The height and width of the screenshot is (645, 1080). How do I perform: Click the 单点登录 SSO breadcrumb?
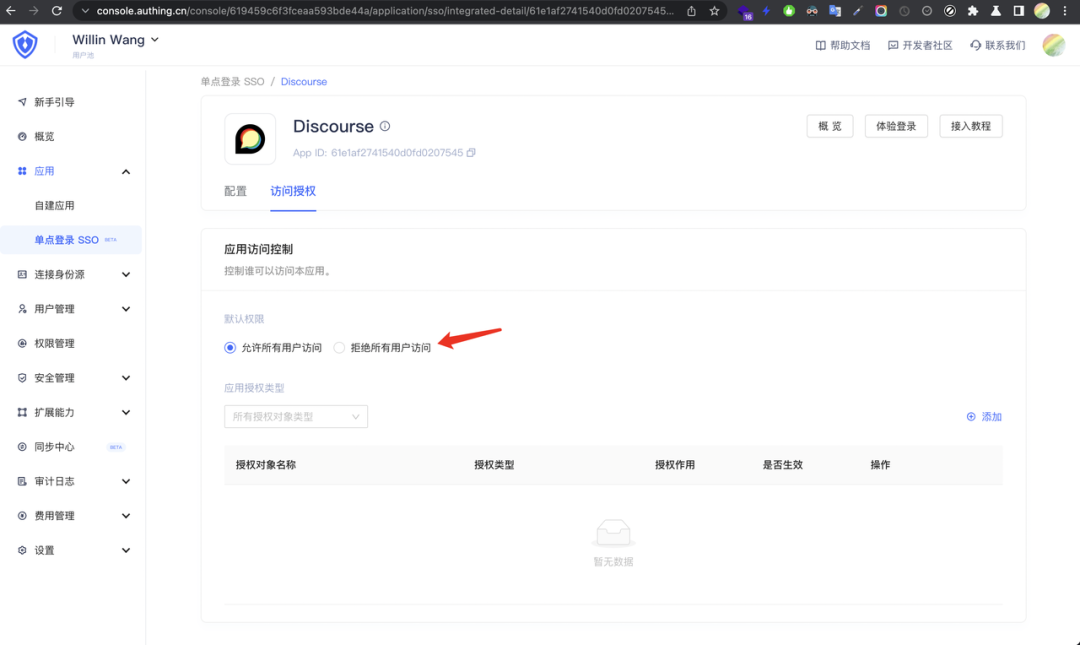[233, 81]
